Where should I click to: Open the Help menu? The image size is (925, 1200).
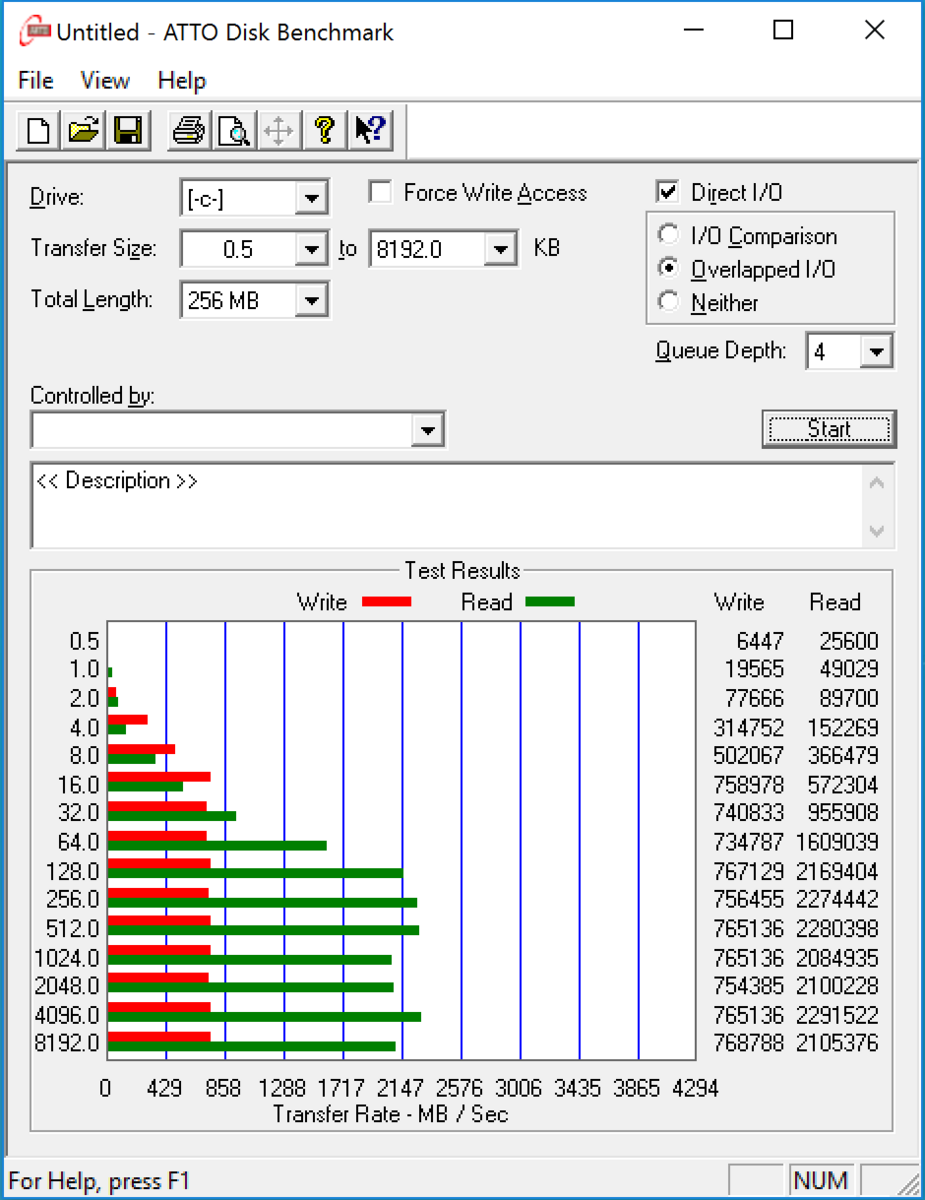tap(182, 81)
